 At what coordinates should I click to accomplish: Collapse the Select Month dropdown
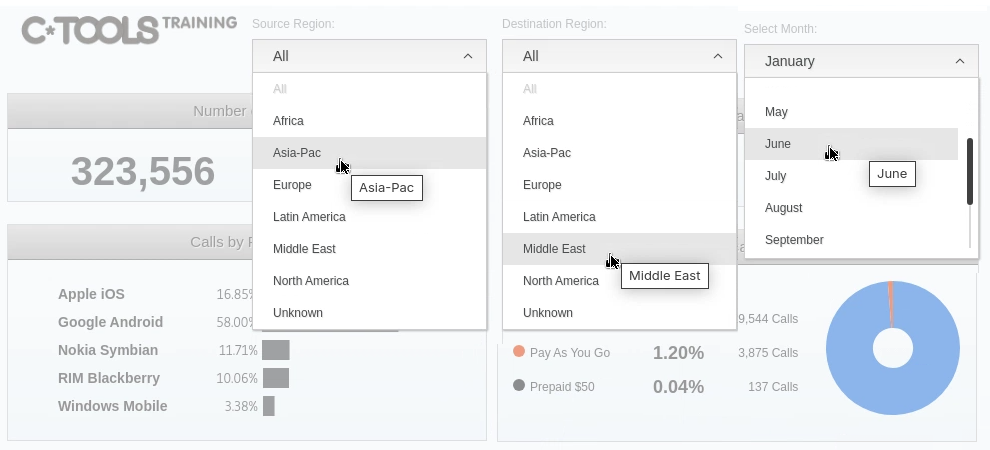tap(960, 62)
